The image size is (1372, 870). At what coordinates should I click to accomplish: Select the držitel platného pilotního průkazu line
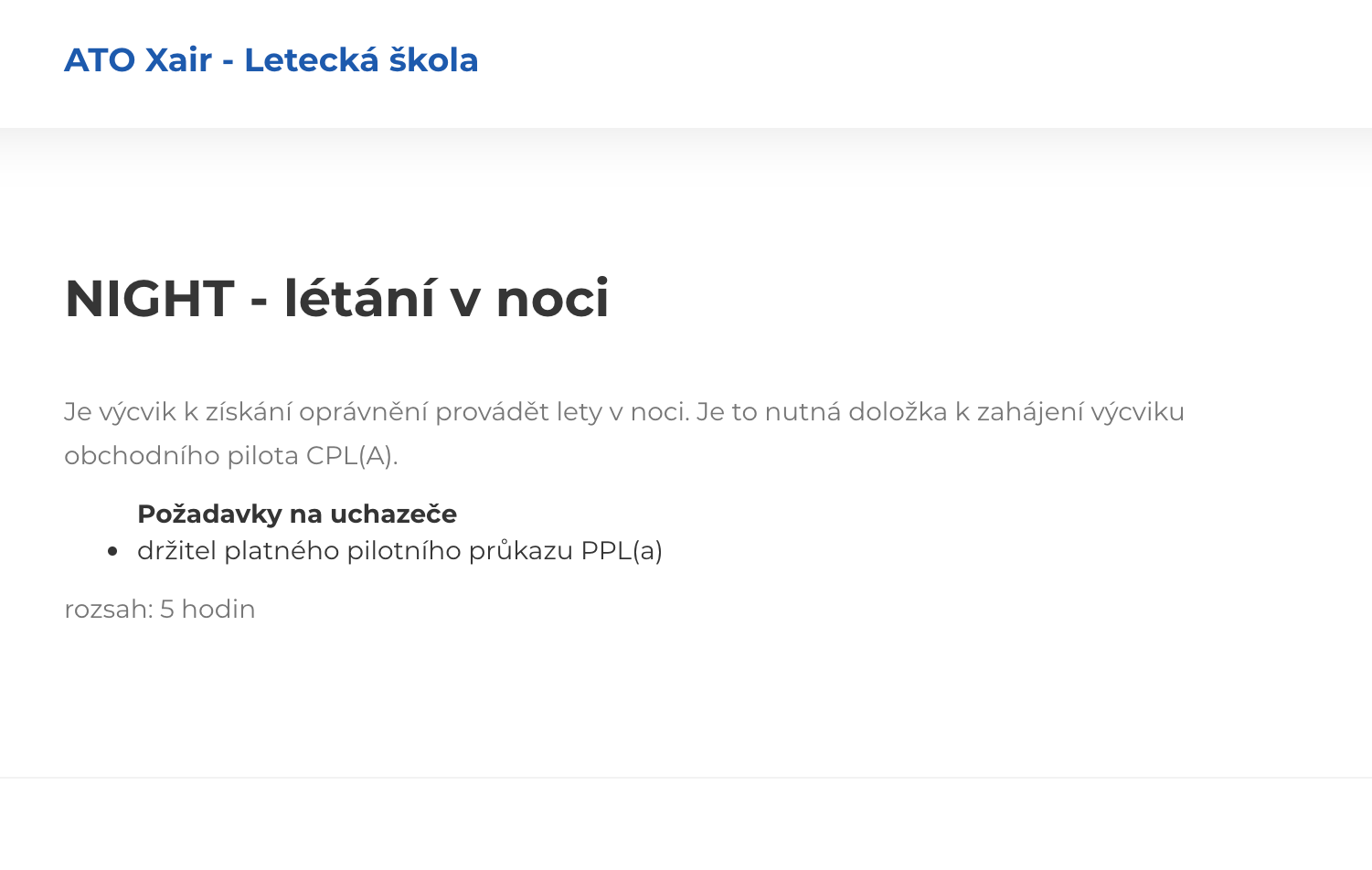pyautogui.click(x=399, y=551)
